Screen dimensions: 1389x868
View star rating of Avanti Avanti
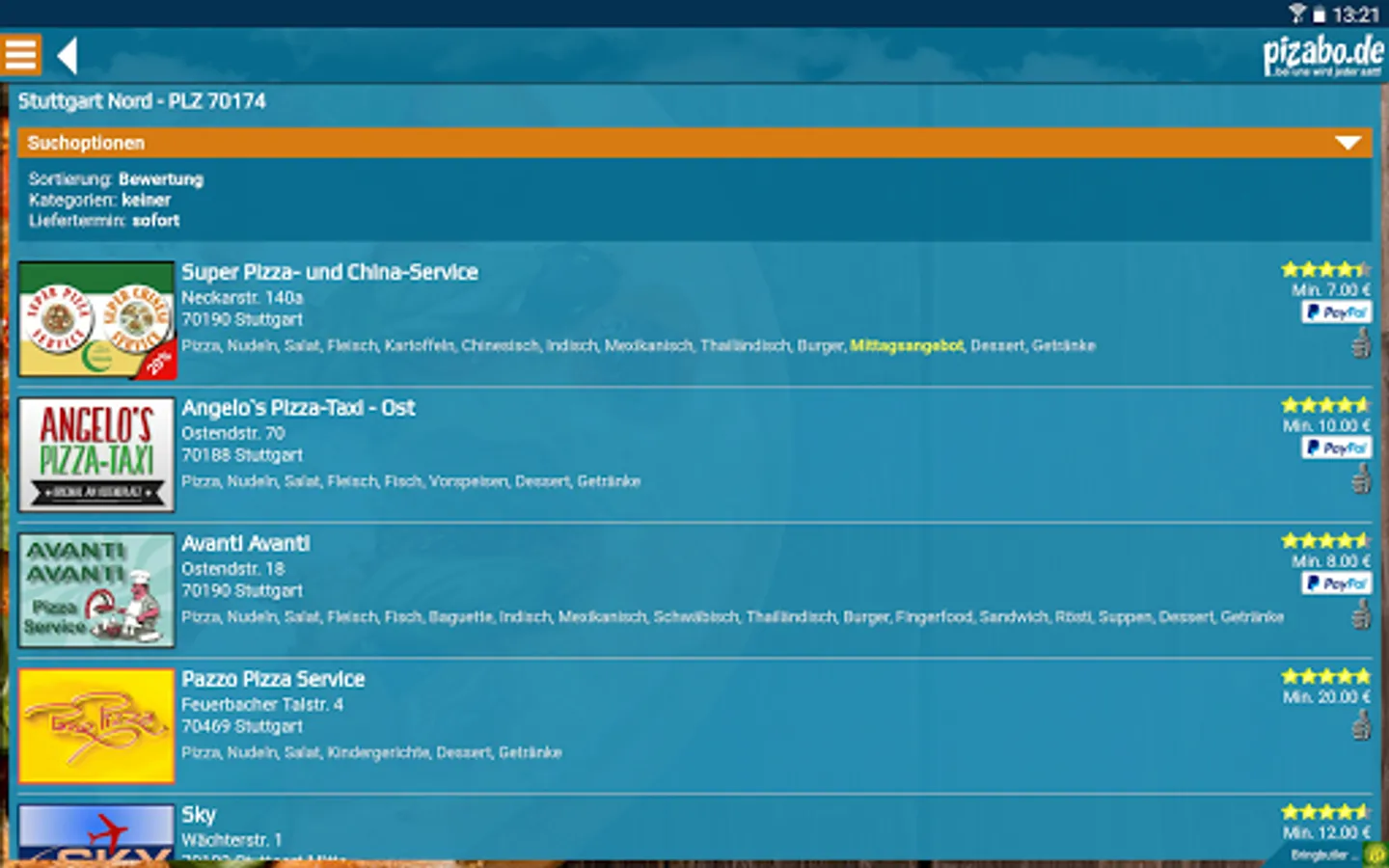(x=1326, y=541)
